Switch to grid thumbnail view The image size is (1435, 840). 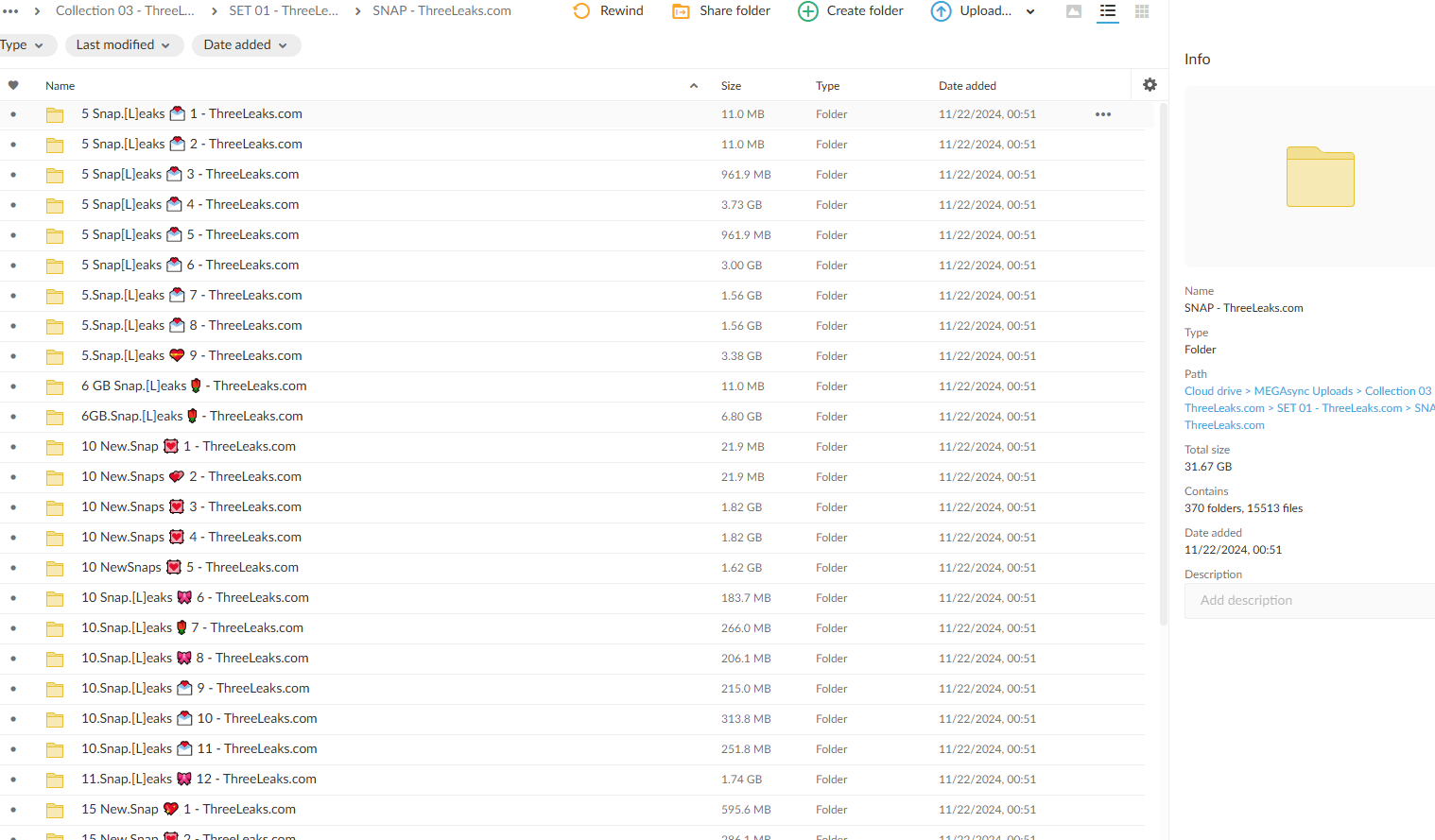pos(1142,11)
